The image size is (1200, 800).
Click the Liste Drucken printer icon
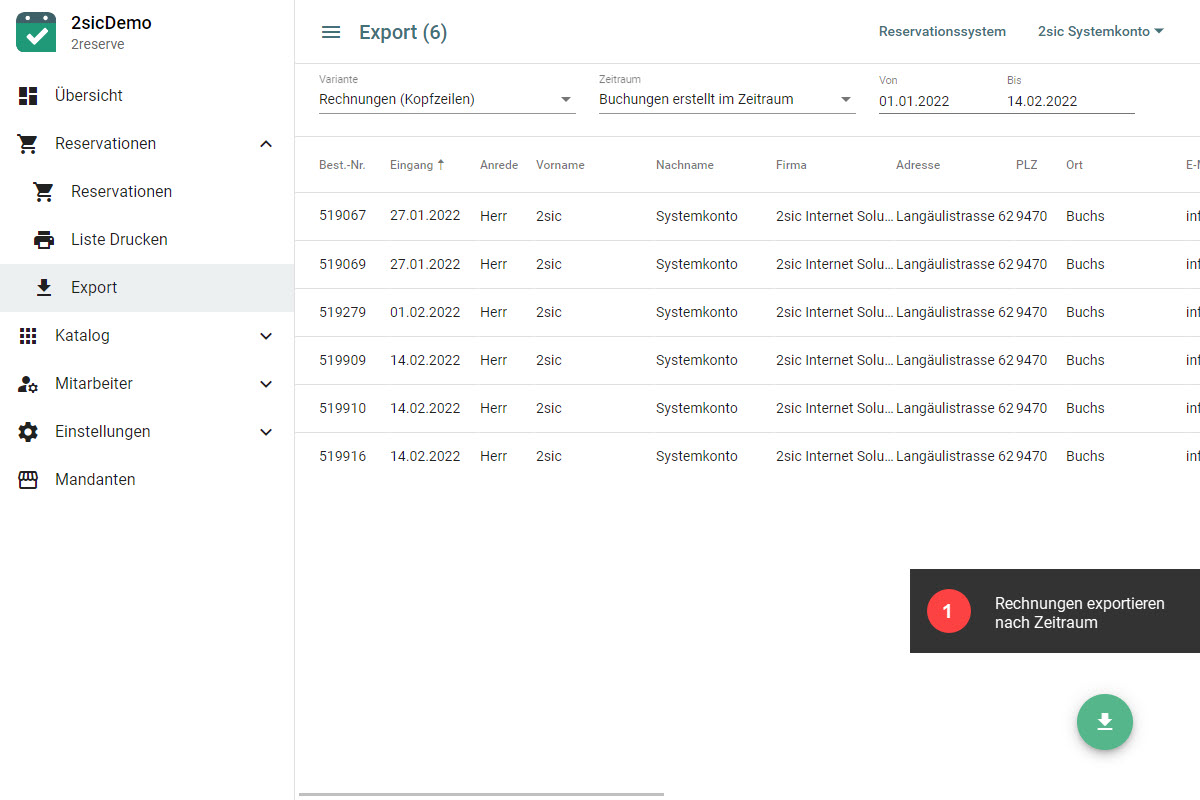pos(44,240)
